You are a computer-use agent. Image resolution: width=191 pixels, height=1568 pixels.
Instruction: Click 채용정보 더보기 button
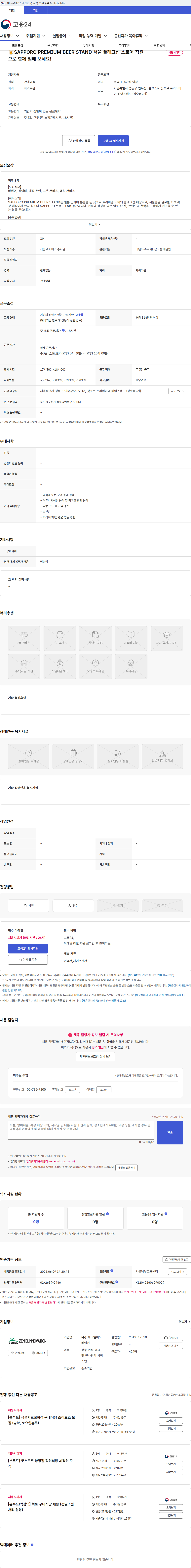(x=171, y=1346)
